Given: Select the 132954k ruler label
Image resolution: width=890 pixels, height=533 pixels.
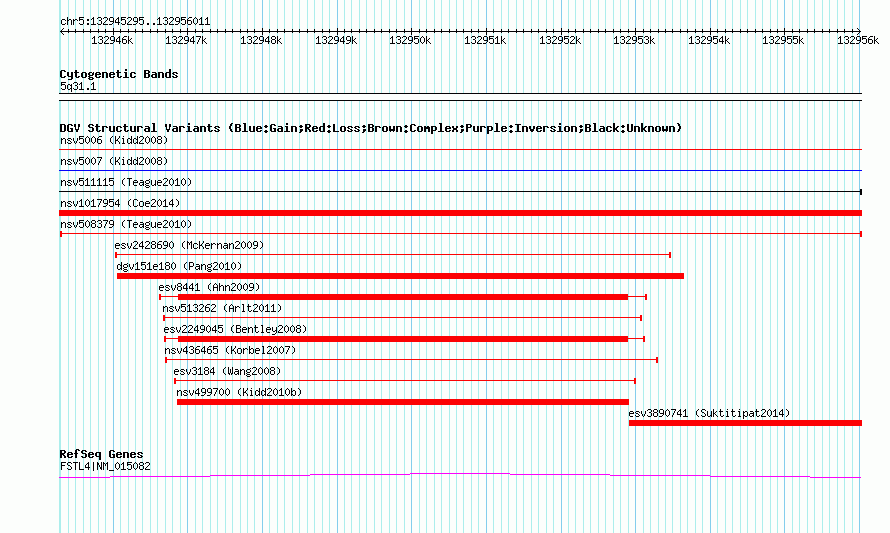Looking at the screenshot, I should point(709,40).
